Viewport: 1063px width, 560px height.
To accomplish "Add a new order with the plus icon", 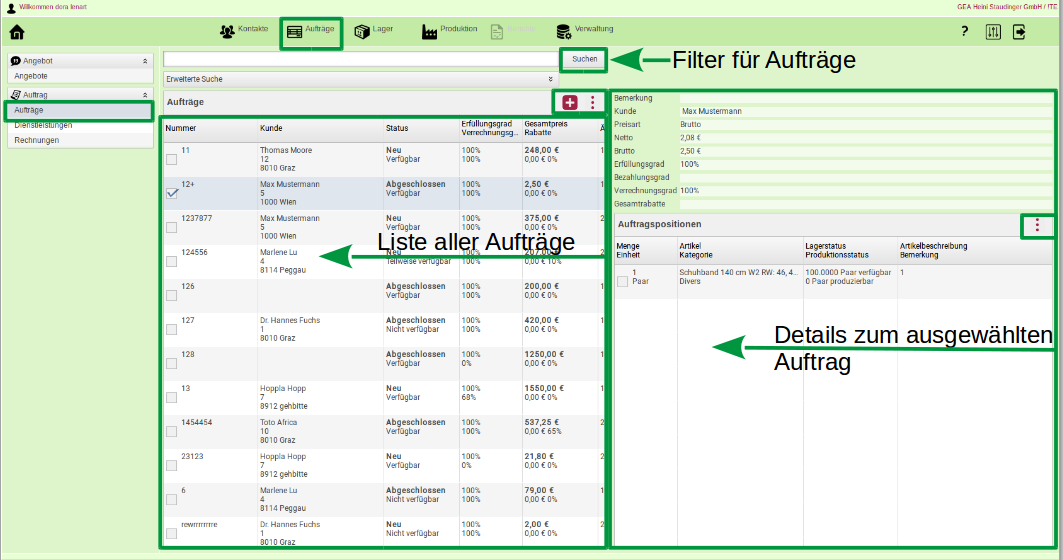I will 570,102.
